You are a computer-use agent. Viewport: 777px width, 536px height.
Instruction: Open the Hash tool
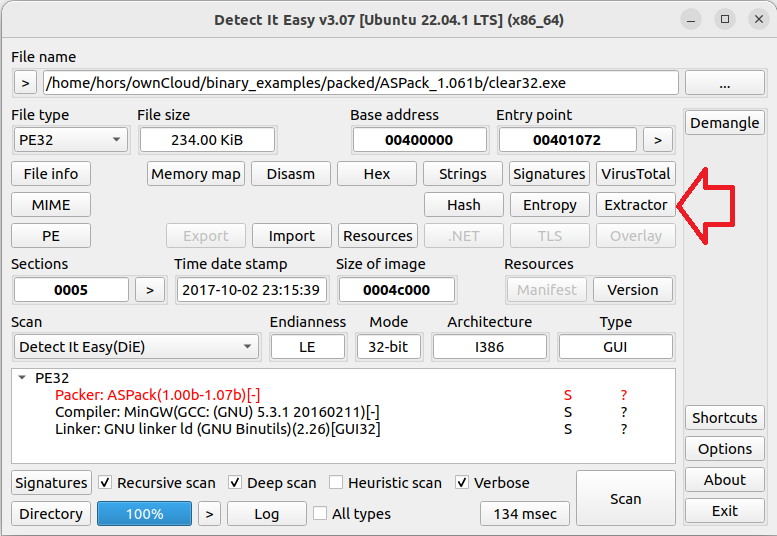(464, 205)
